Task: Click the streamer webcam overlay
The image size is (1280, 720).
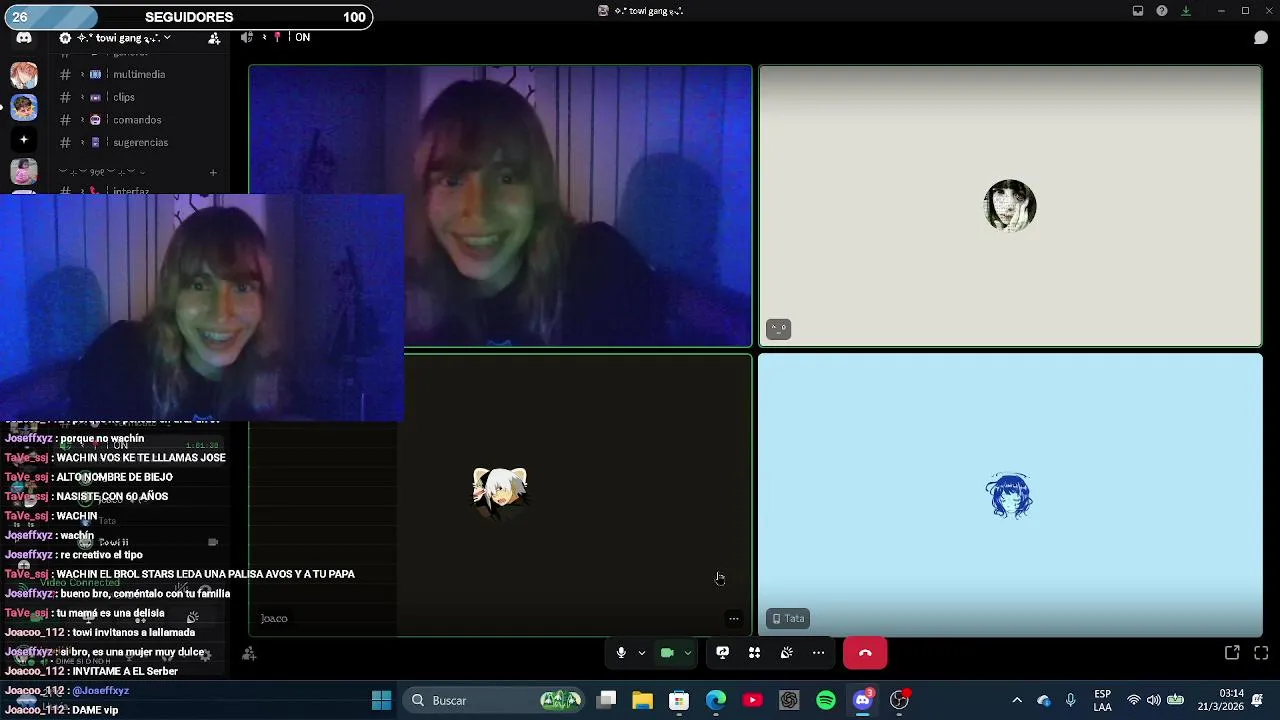Action: (202, 308)
